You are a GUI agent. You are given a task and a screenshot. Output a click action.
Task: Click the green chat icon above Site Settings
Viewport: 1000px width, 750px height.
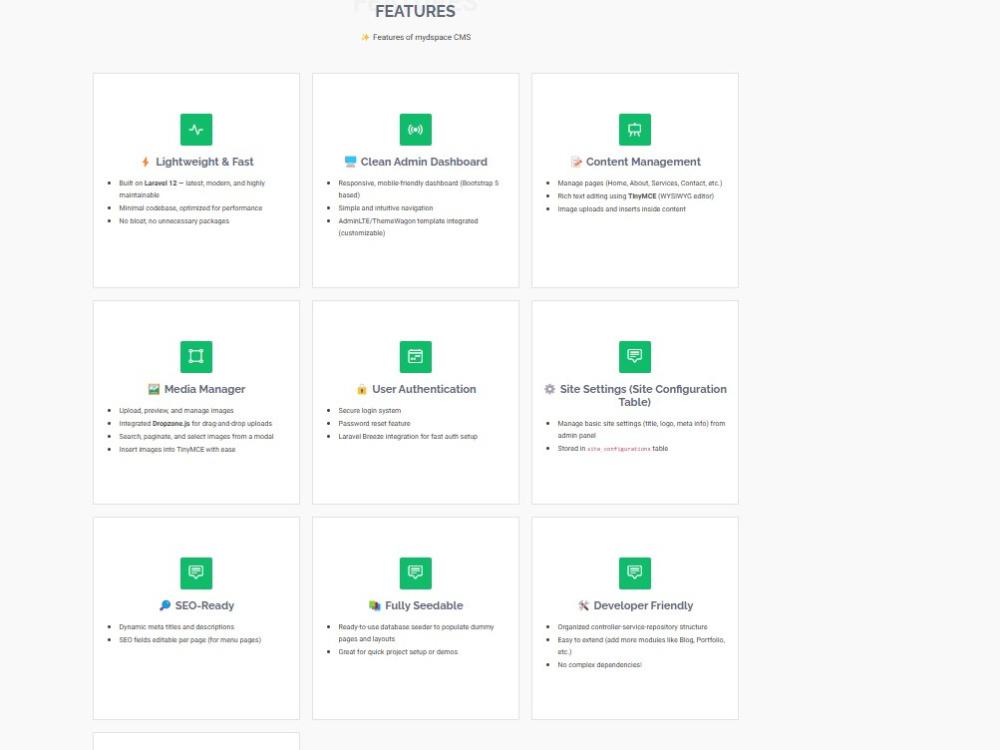[x=635, y=357]
